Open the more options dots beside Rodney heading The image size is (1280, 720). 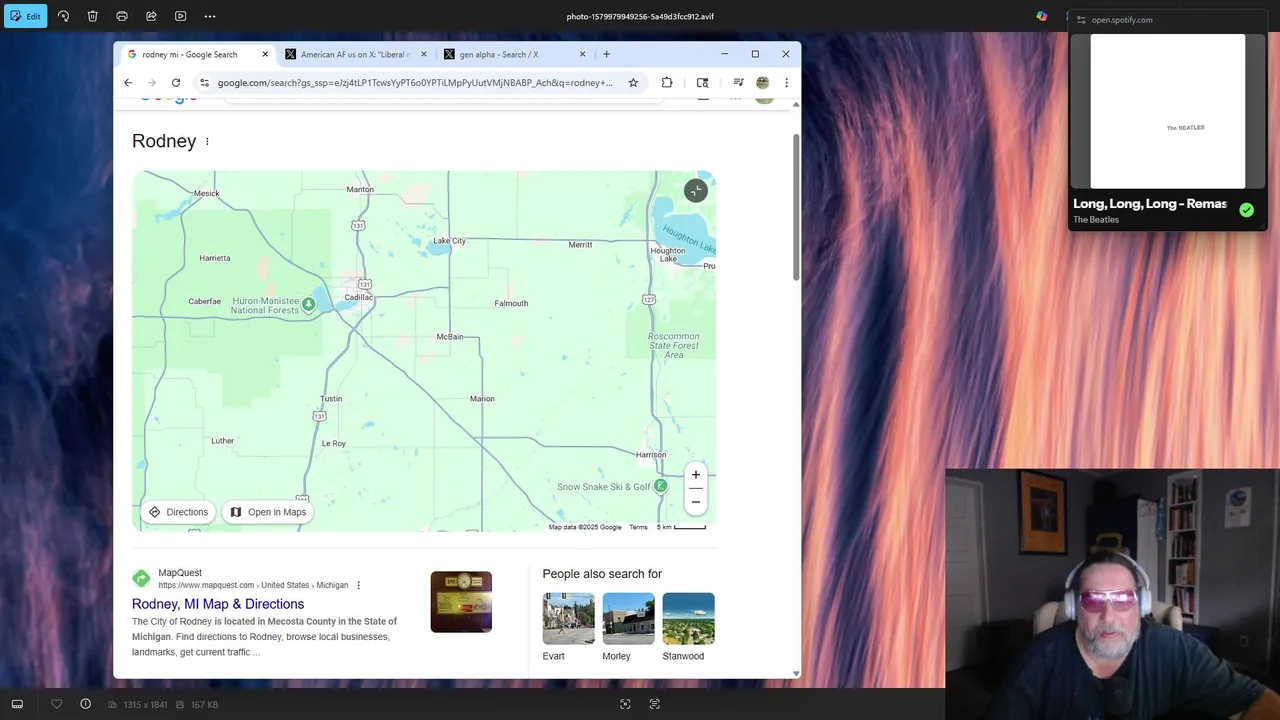207,141
